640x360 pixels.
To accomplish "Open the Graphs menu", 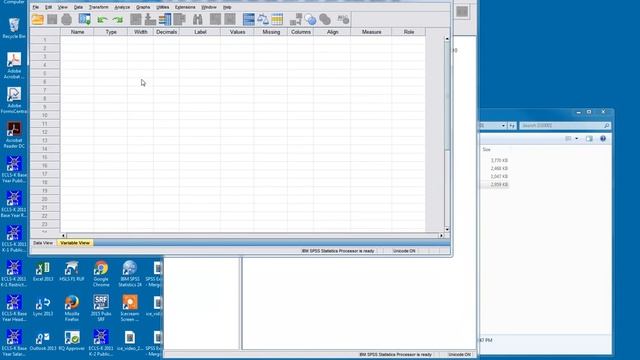I will (143, 7).
